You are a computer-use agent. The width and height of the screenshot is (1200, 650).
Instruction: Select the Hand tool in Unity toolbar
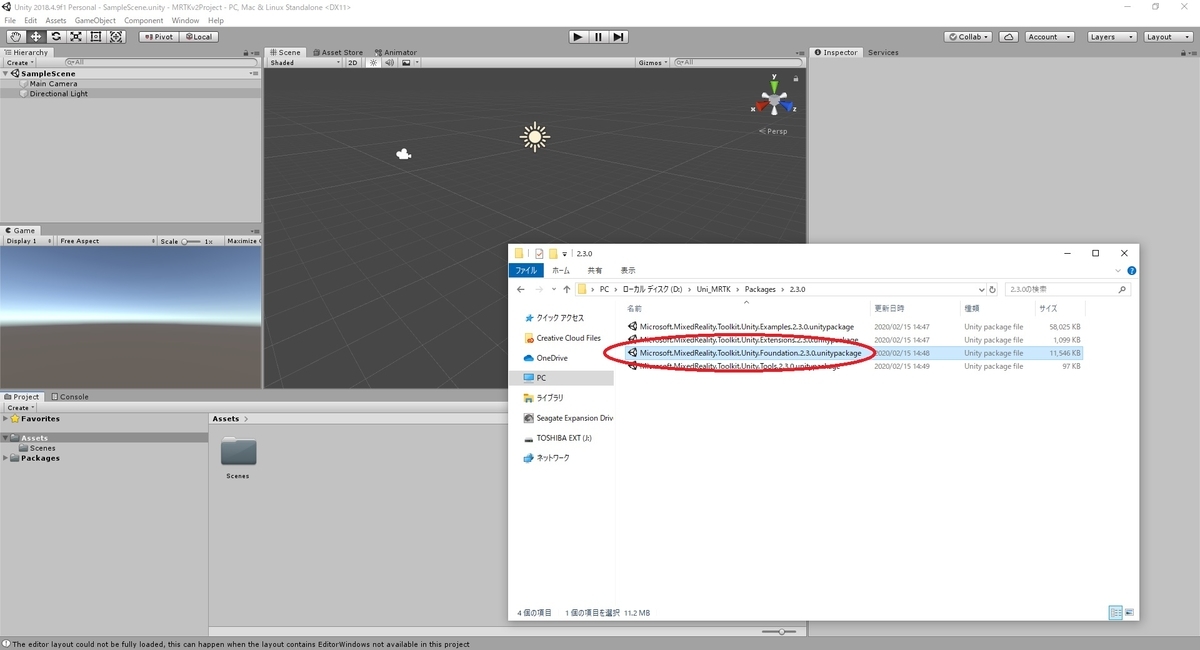point(15,37)
